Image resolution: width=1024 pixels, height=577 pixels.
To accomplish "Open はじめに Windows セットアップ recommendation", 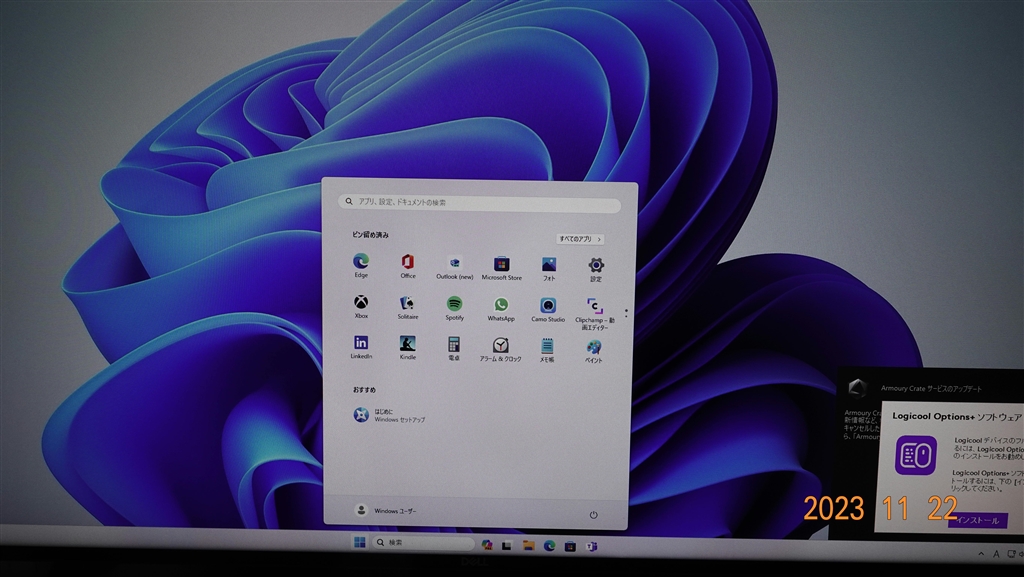I will click(389, 415).
